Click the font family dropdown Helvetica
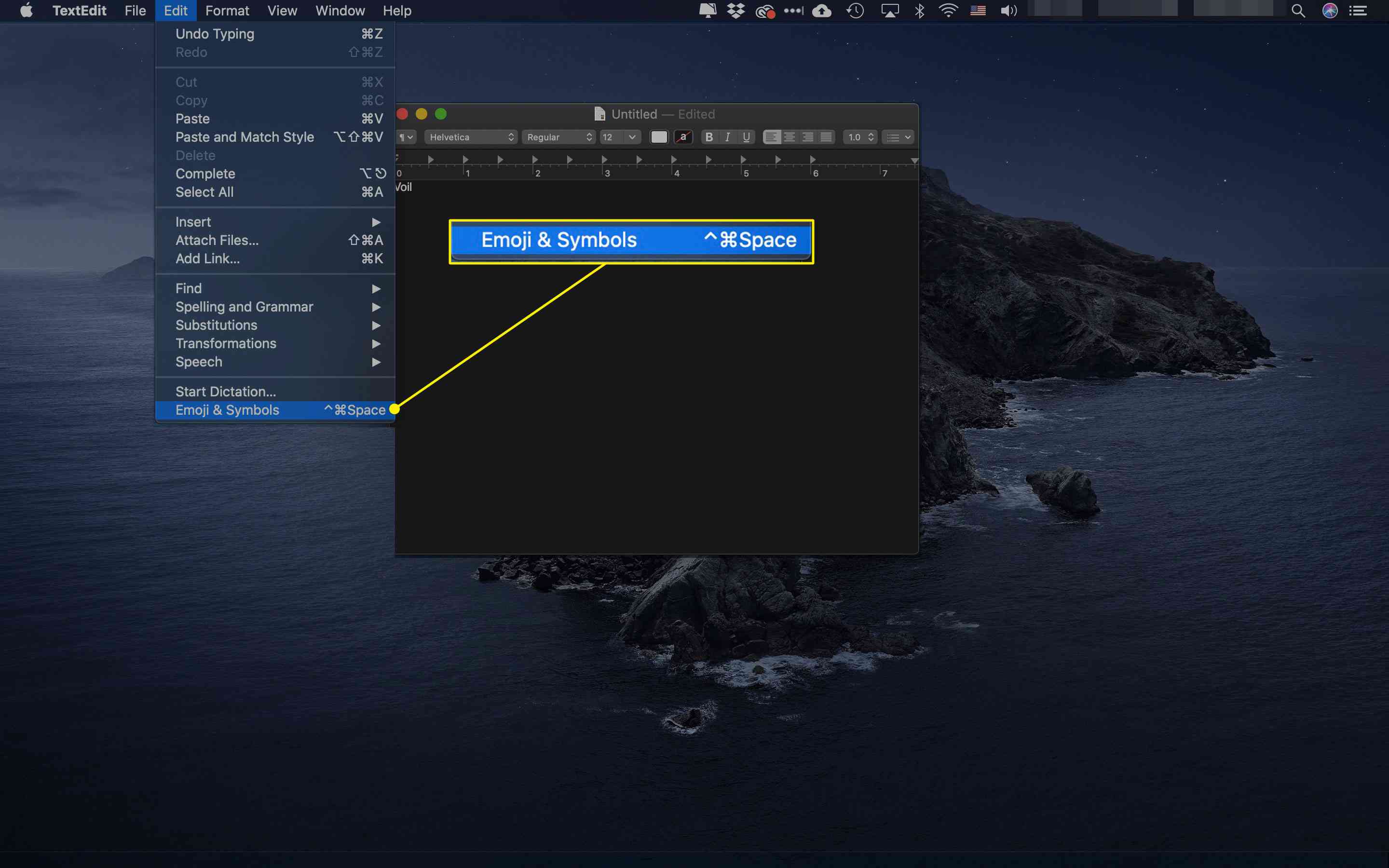 [x=471, y=137]
